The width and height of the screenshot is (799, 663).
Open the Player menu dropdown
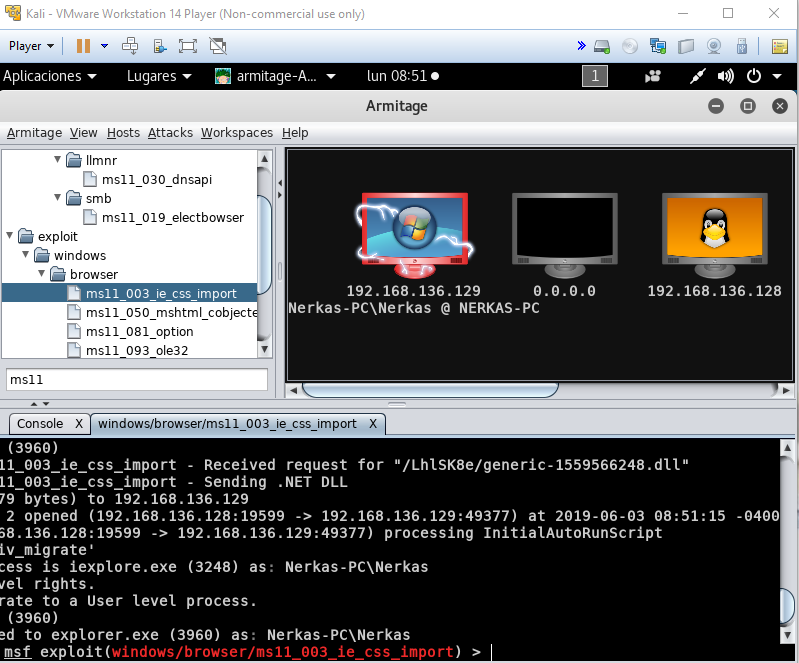pos(31,46)
